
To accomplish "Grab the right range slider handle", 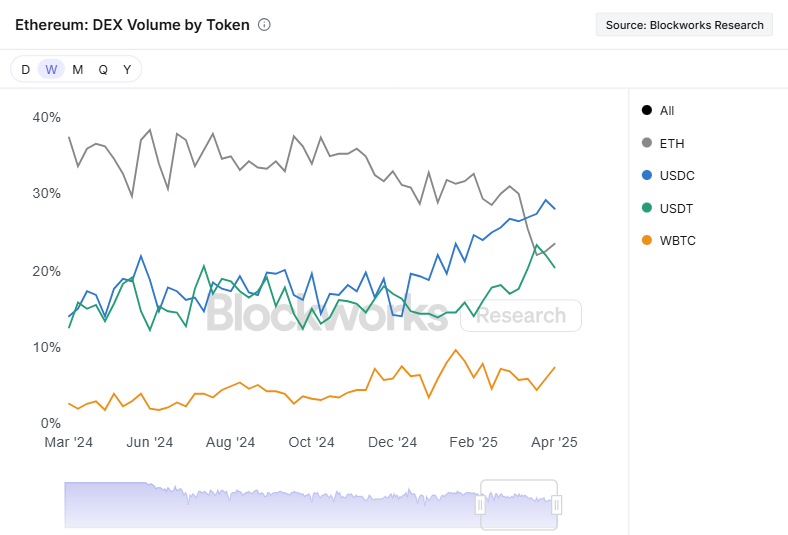I will [557, 505].
